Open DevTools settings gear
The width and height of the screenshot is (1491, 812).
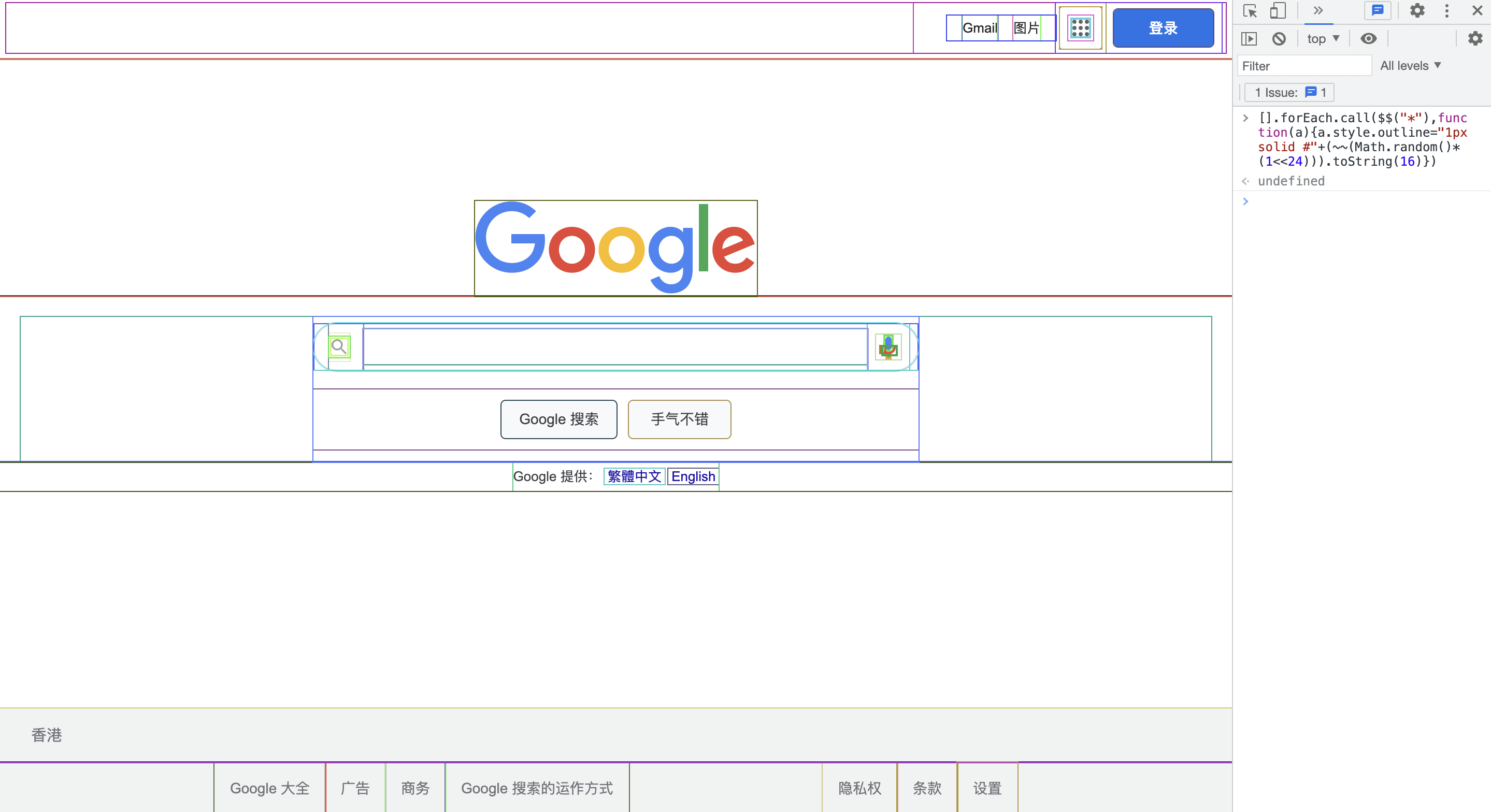pyautogui.click(x=1417, y=11)
